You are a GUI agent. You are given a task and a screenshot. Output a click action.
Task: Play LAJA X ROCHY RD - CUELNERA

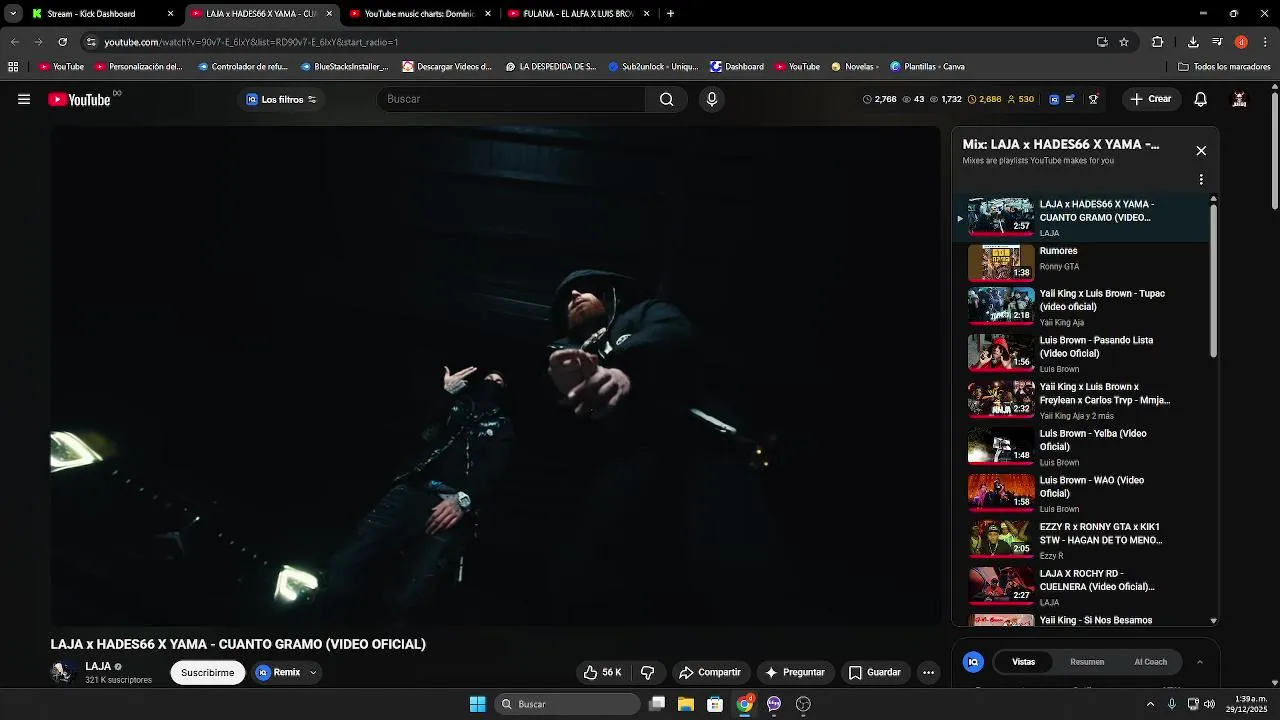click(x=1087, y=587)
